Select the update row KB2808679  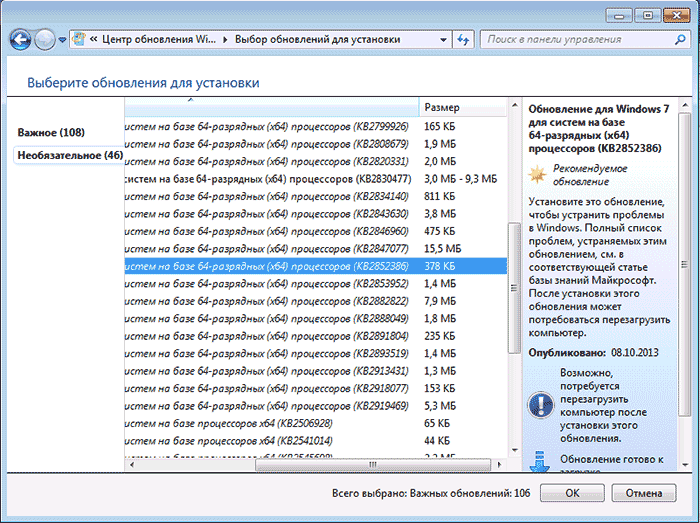click(x=316, y=144)
